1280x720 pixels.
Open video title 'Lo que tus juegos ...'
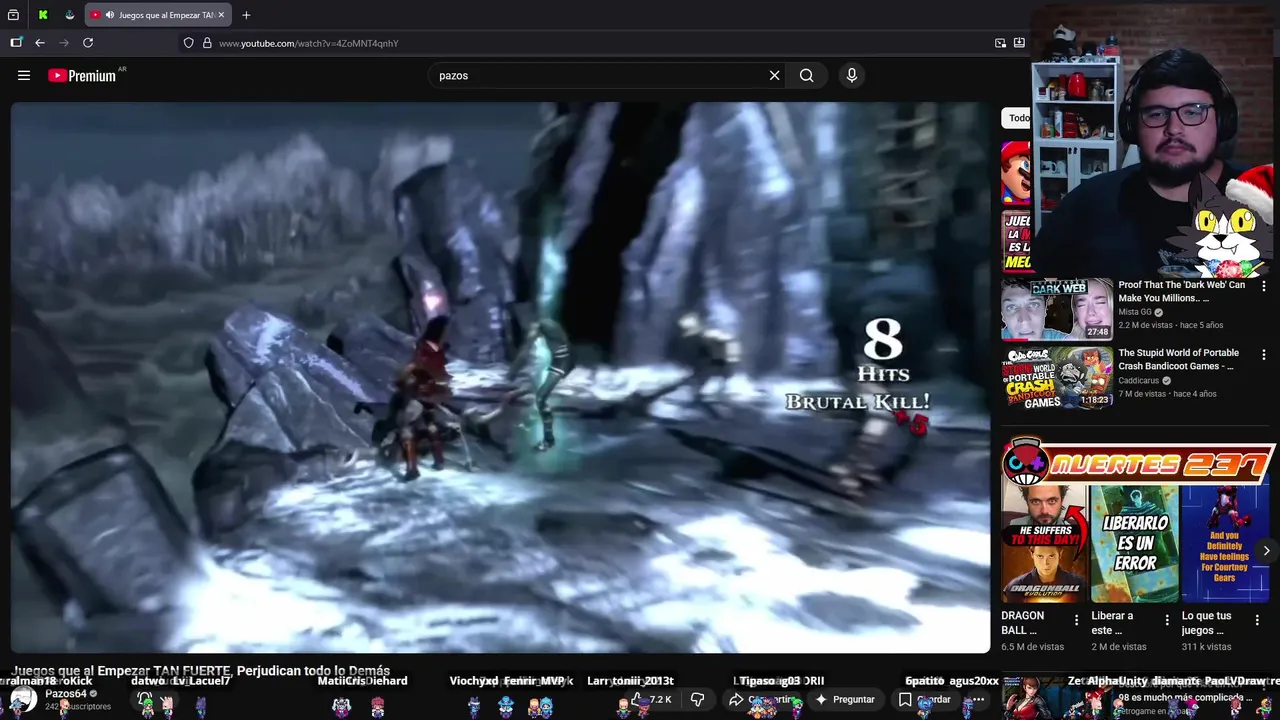tap(1206, 623)
